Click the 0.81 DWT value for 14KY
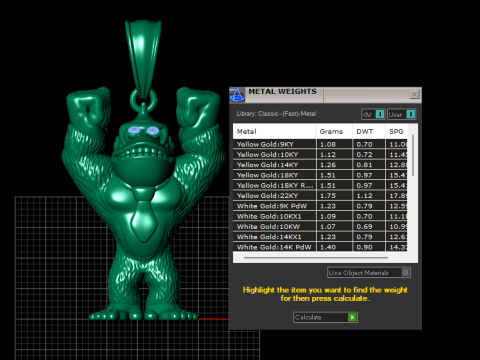This screenshot has width=480, height=360. pyautogui.click(x=364, y=165)
